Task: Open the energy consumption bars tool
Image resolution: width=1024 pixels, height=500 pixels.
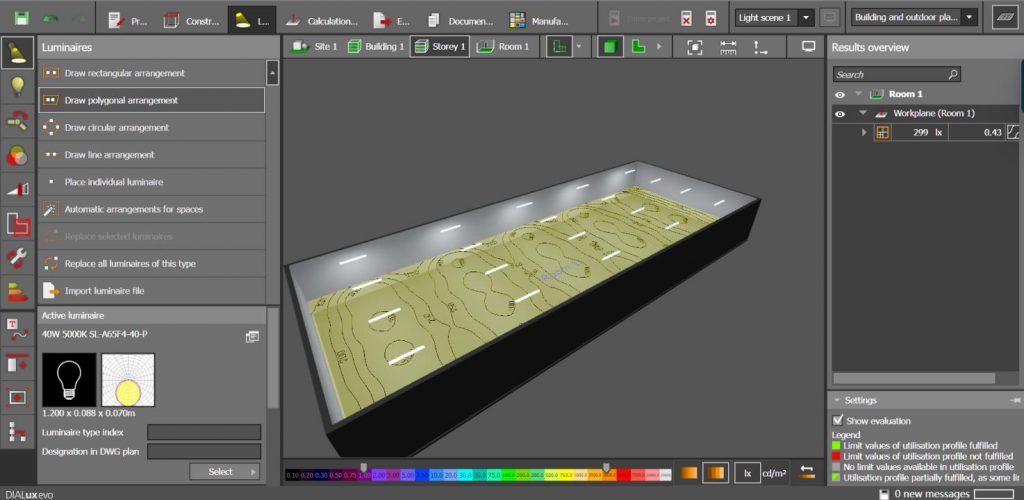Action: (x=18, y=290)
